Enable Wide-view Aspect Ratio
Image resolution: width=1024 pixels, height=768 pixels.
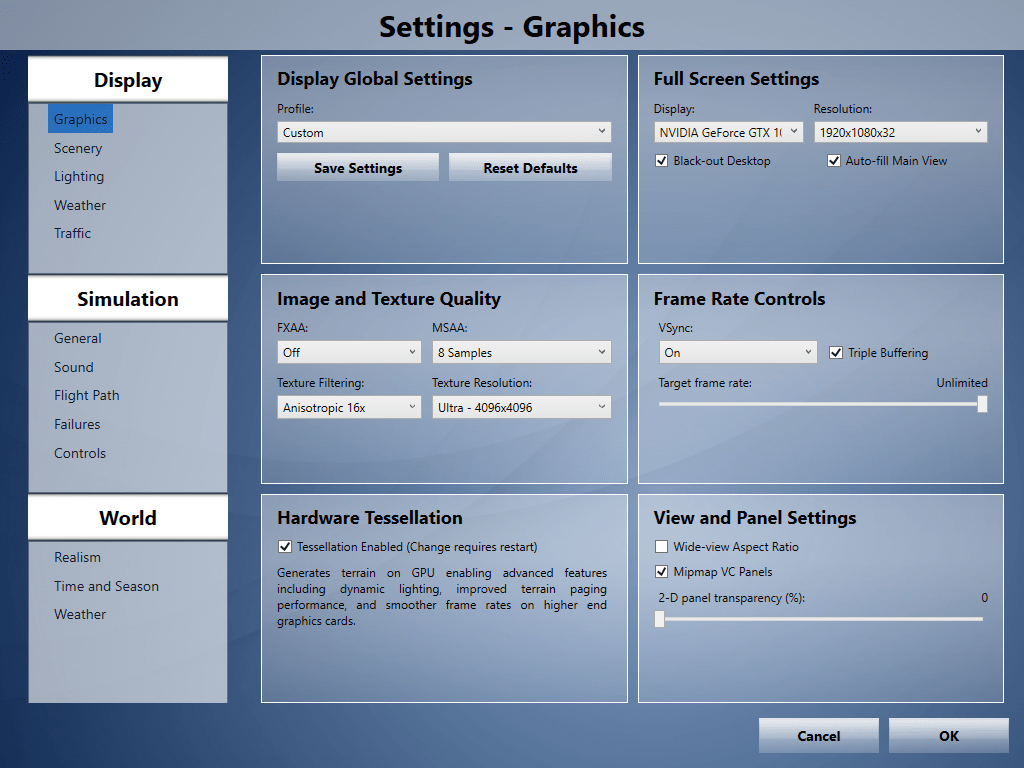661,547
